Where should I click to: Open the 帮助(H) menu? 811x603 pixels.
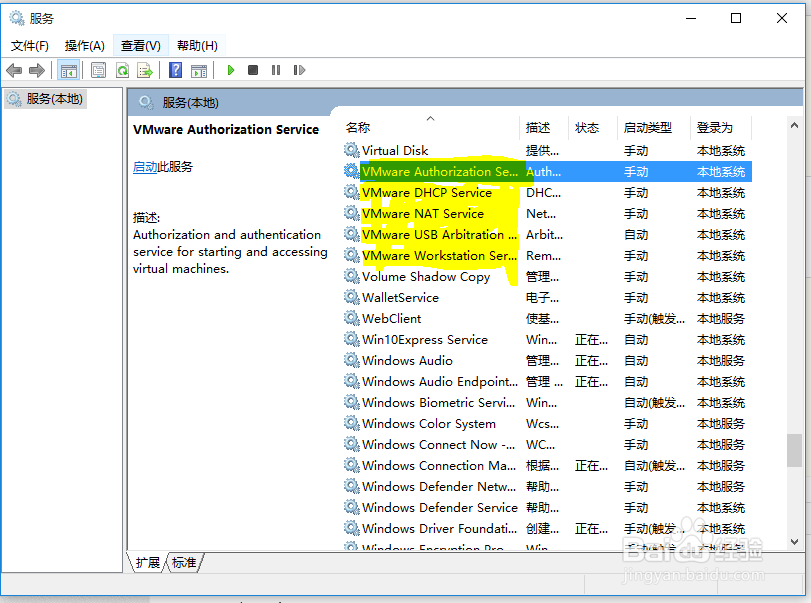(197, 46)
